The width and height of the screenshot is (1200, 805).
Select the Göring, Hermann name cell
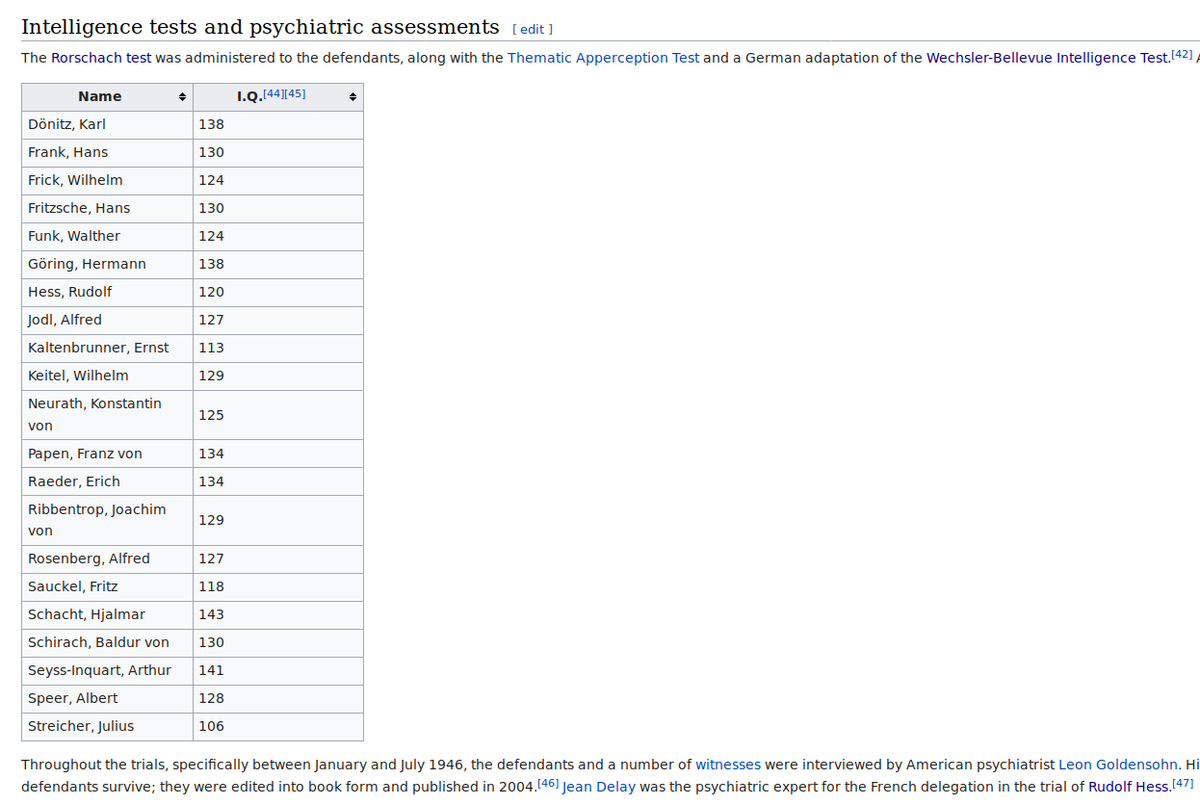pos(107,265)
